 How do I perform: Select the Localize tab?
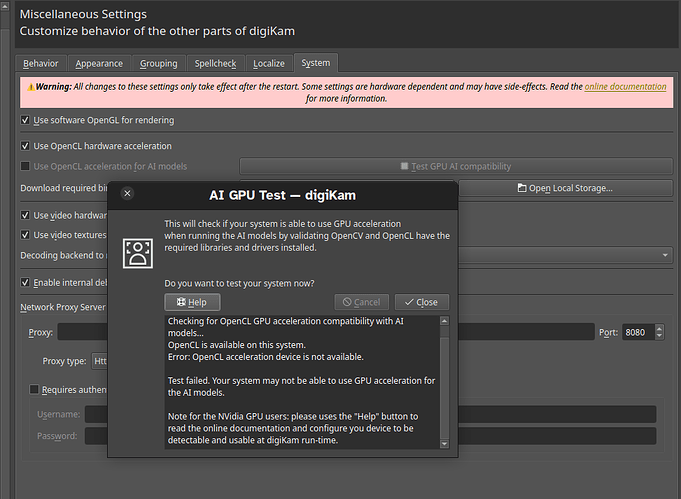click(x=269, y=63)
